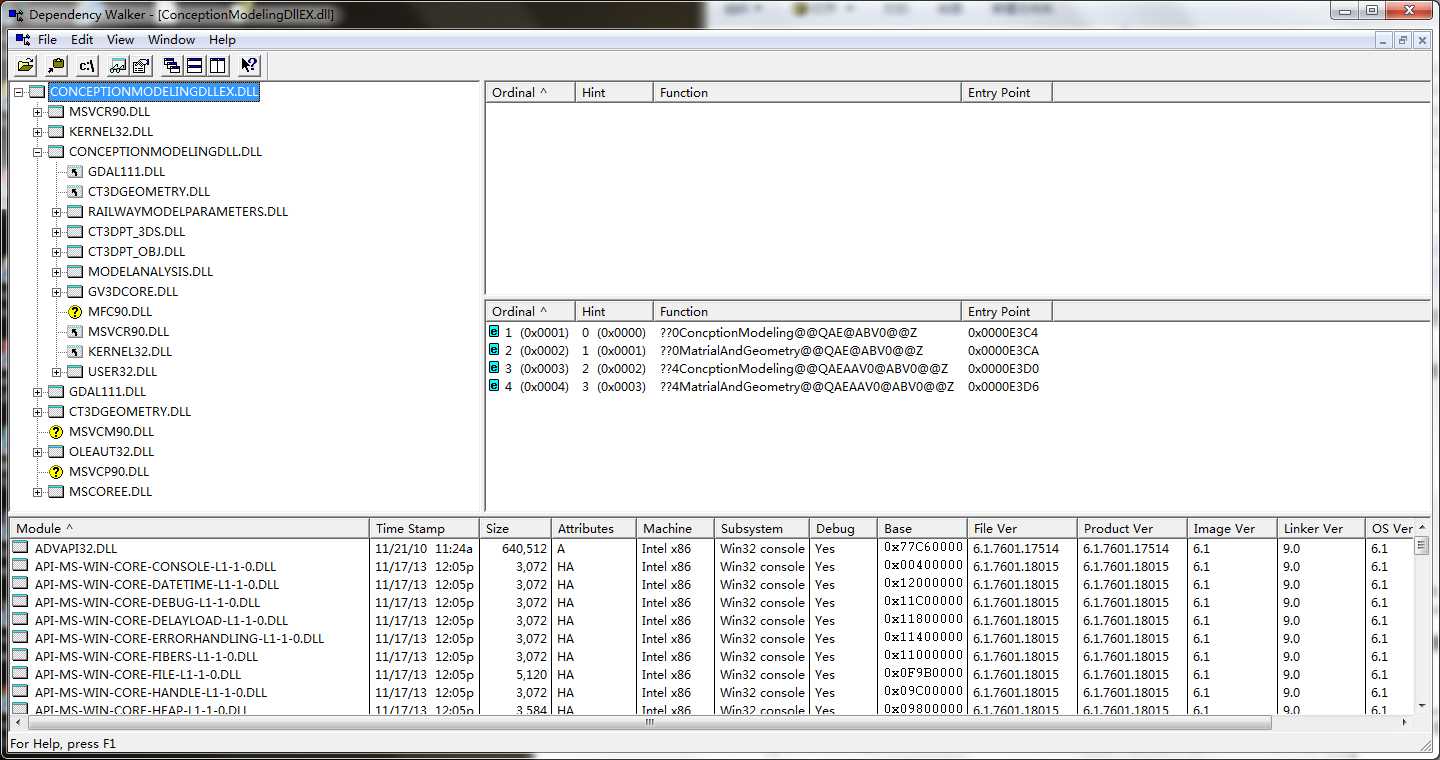The width and height of the screenshot is (1440, 760).
Task: Collapse the CONCEPTIONMODELINGDLL.DLL tree node
Action: (x=38, y=152)
